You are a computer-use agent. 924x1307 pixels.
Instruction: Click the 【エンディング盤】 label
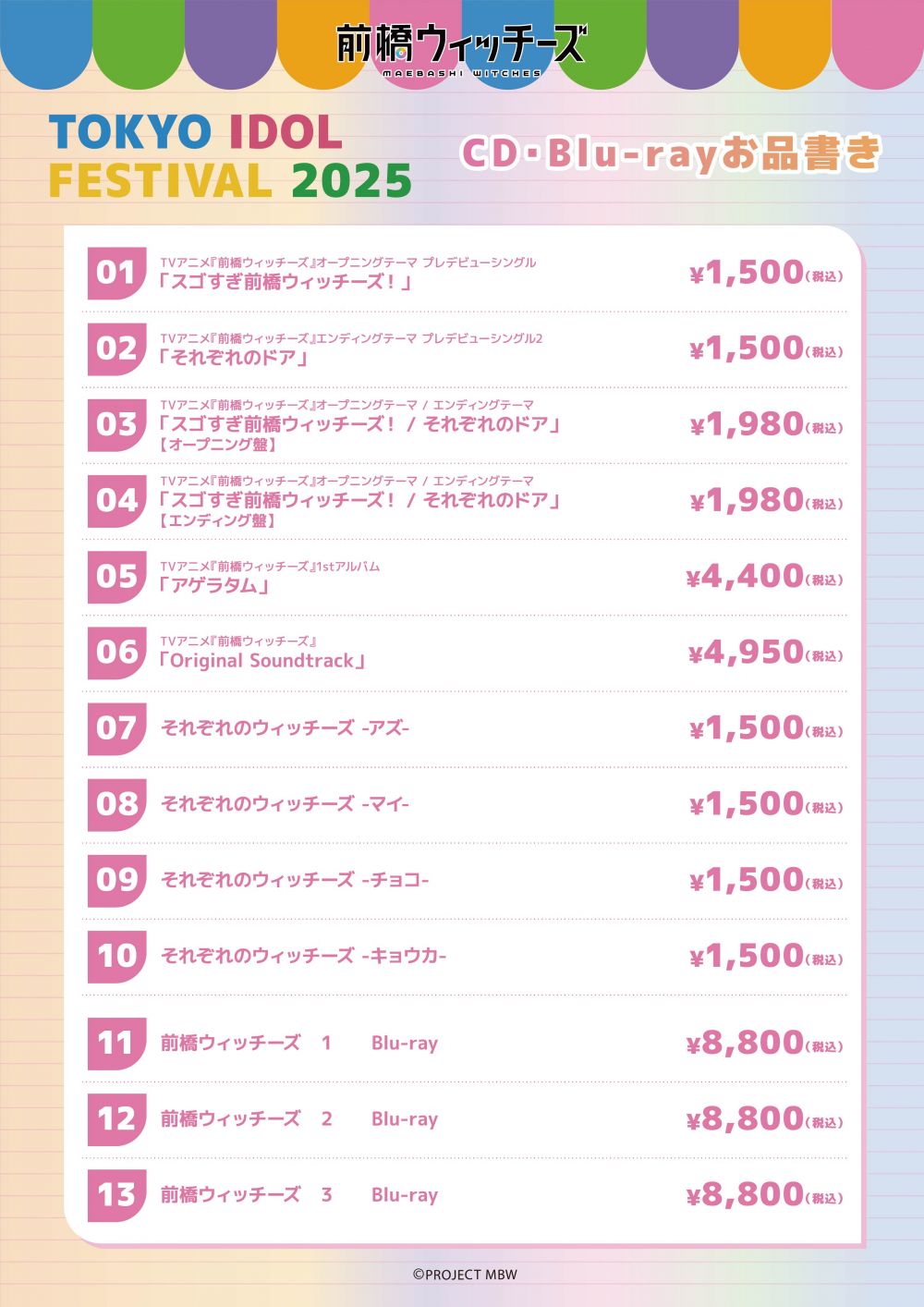(x=218, y=520)
